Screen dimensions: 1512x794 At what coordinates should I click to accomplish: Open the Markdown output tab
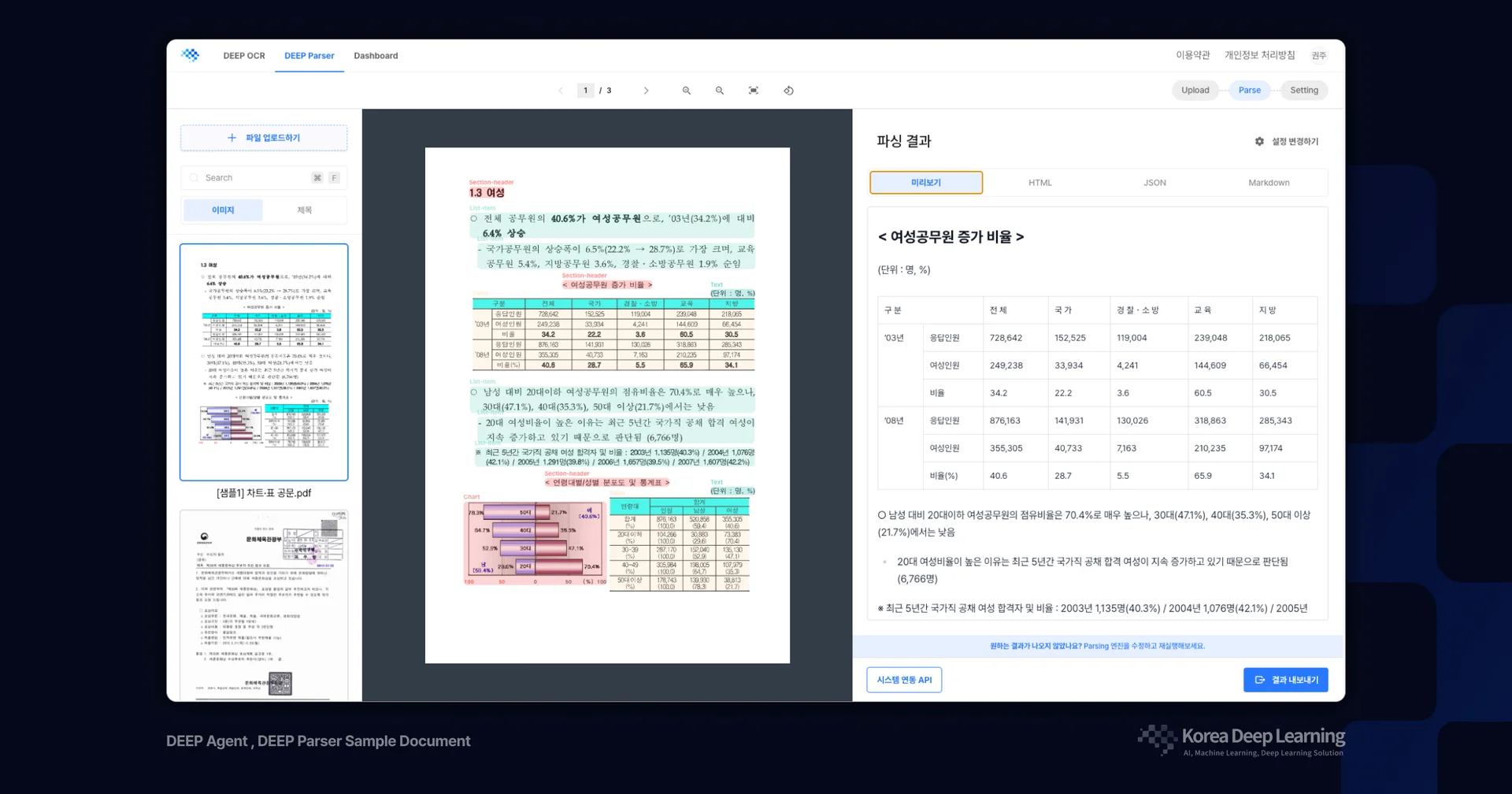pos(1268,182)
